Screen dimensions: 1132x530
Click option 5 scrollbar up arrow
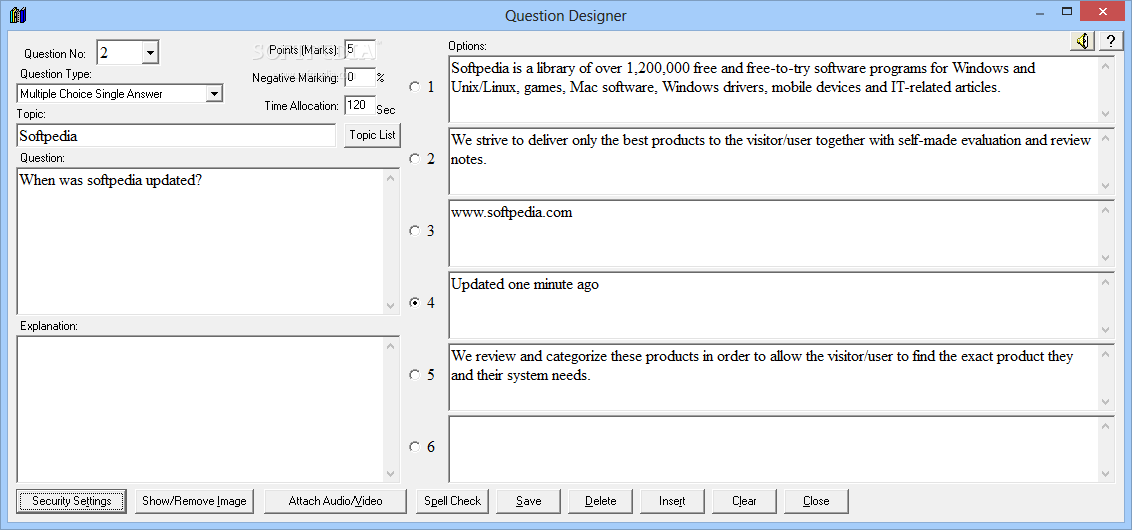pos(1106,355)
